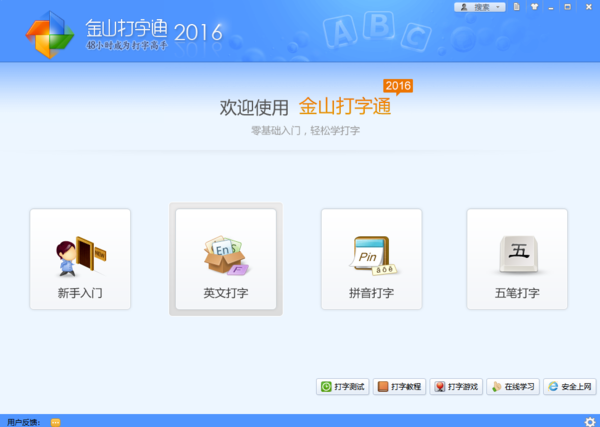Click the orange 2016 version badge
The image size is (600, 427).
(x=398, y=86)
